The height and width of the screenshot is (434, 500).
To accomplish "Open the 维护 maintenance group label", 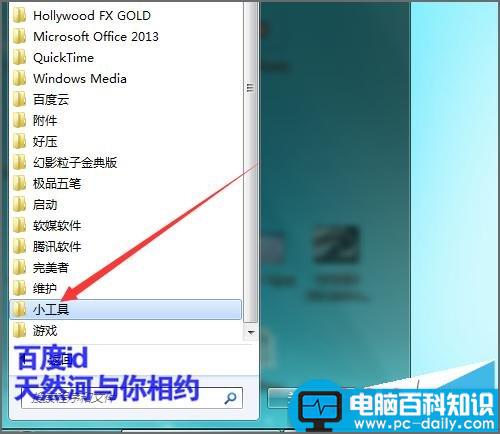I will [45, 289].
